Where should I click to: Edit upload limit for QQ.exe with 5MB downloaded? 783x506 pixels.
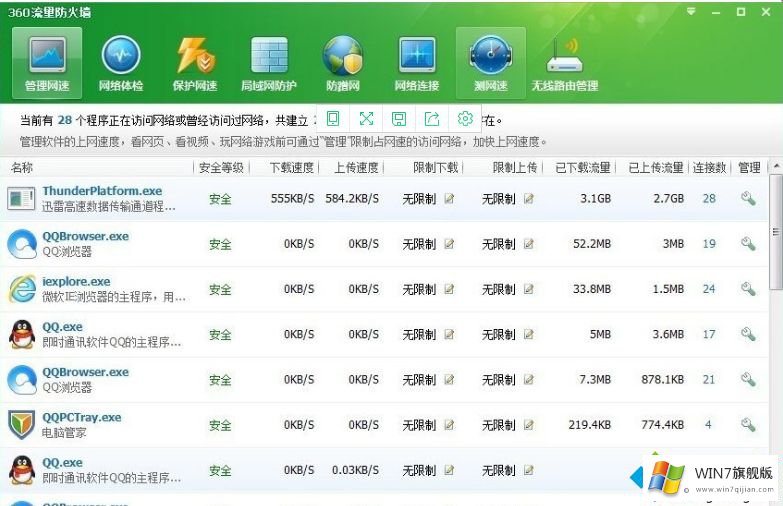click(x=529, y=335)
